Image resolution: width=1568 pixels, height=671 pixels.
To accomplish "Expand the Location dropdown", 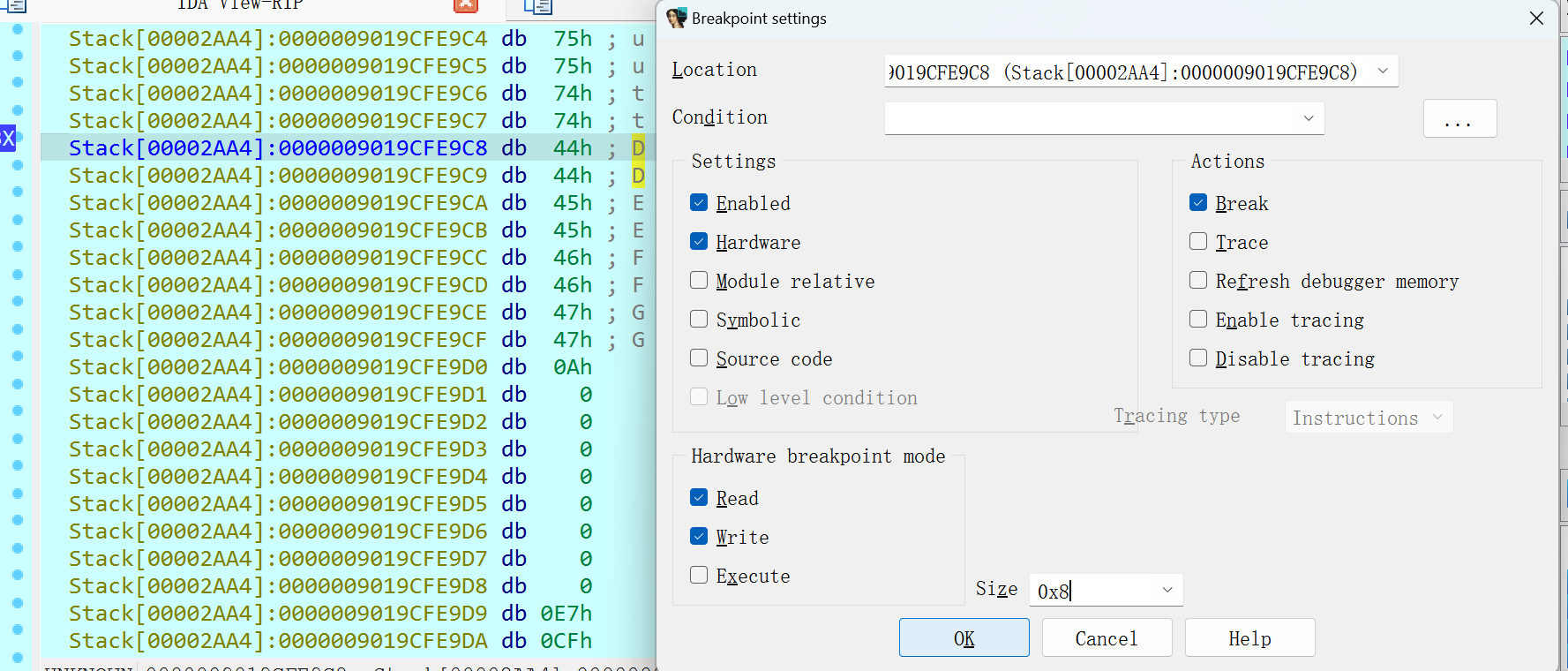I will click(1383, 72).
